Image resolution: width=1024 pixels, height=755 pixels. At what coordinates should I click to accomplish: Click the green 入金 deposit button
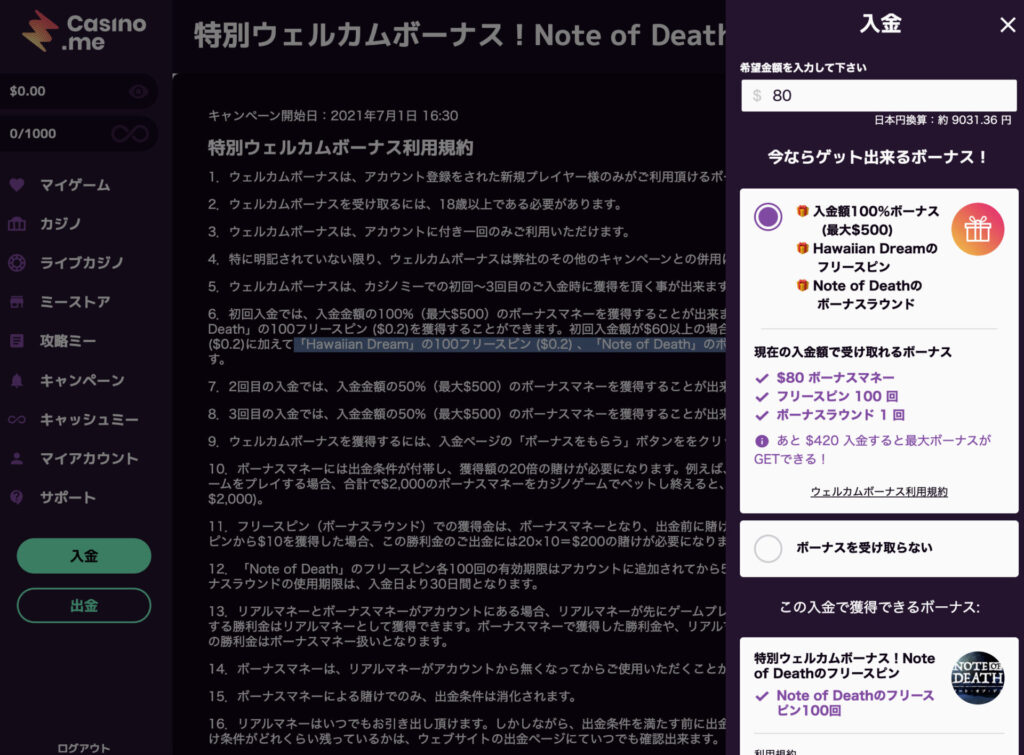[84, 556]
